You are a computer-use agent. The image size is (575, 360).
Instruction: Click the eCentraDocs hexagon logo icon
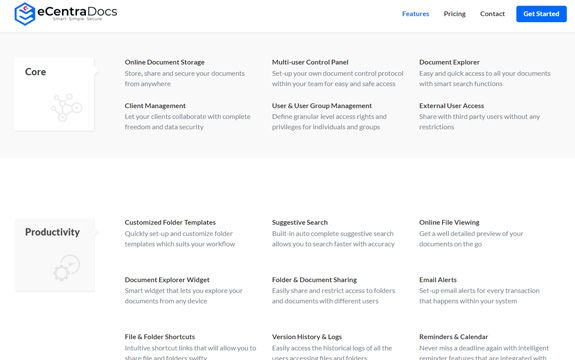point(25,14)
